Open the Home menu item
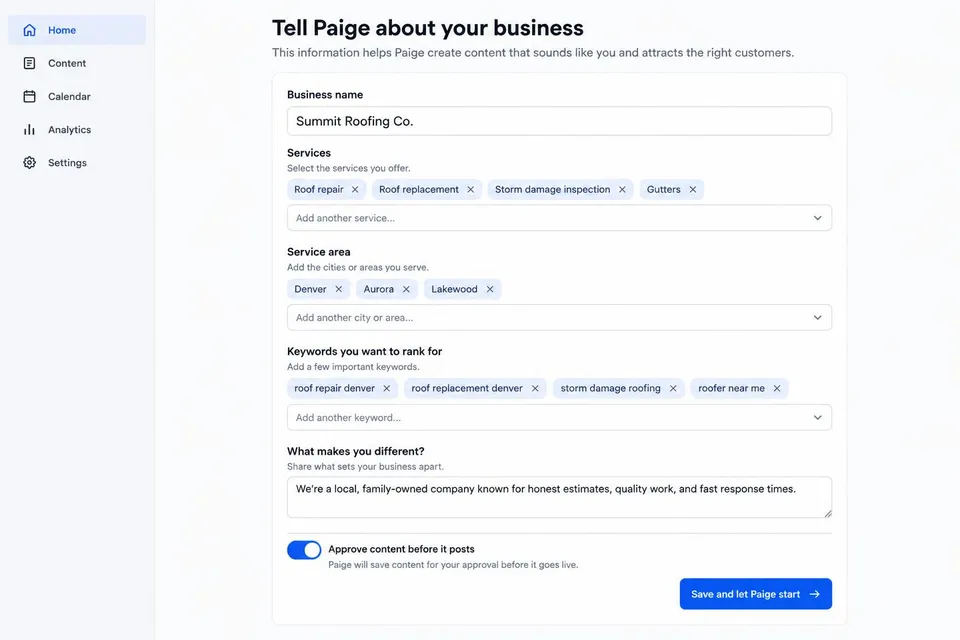The height and width of the screenshot is (640, 960). point(77,30)
